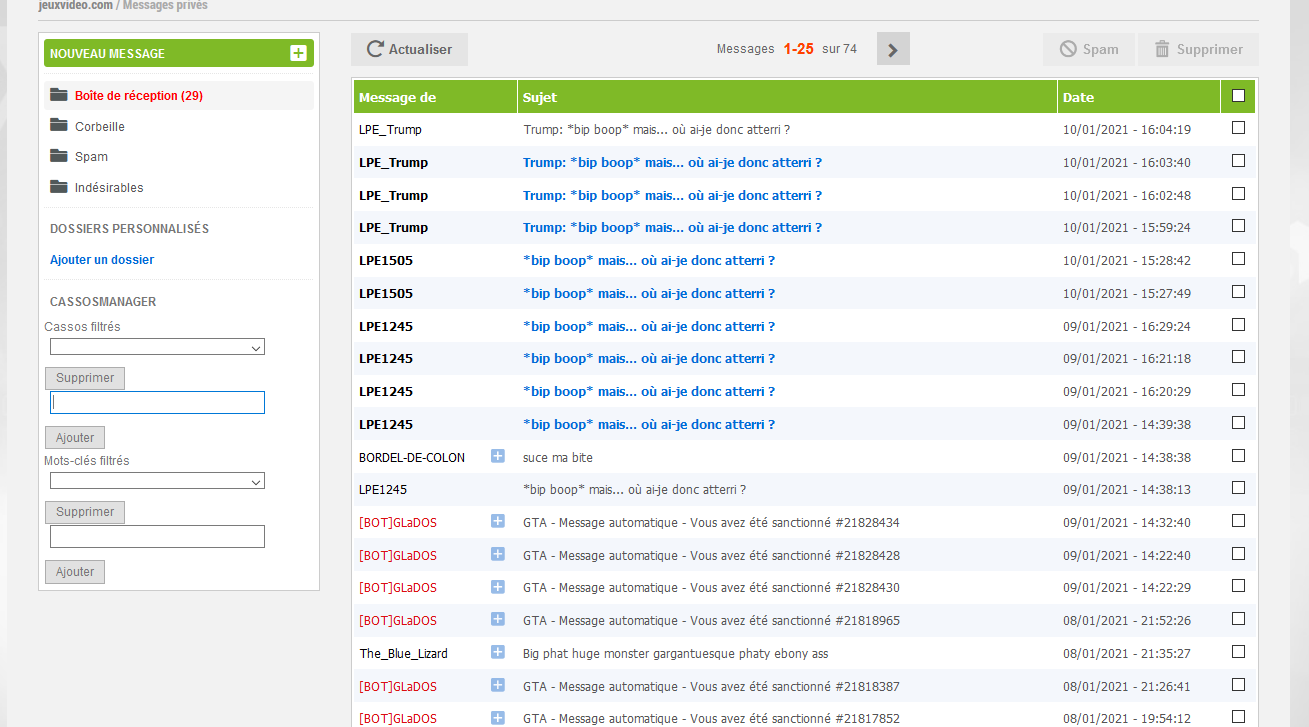Click the Ajouter un dossier link
The height and width of the screenshot is (727, 1309).
coord(102,260)
